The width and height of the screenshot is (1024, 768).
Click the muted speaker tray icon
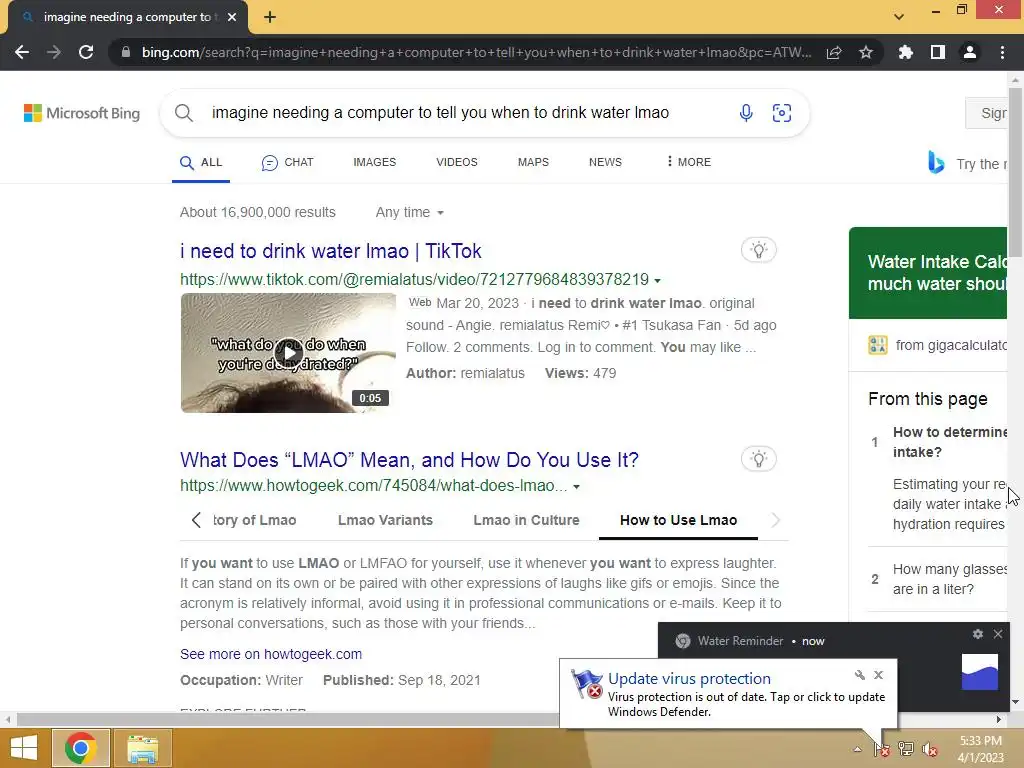[929, 749]
